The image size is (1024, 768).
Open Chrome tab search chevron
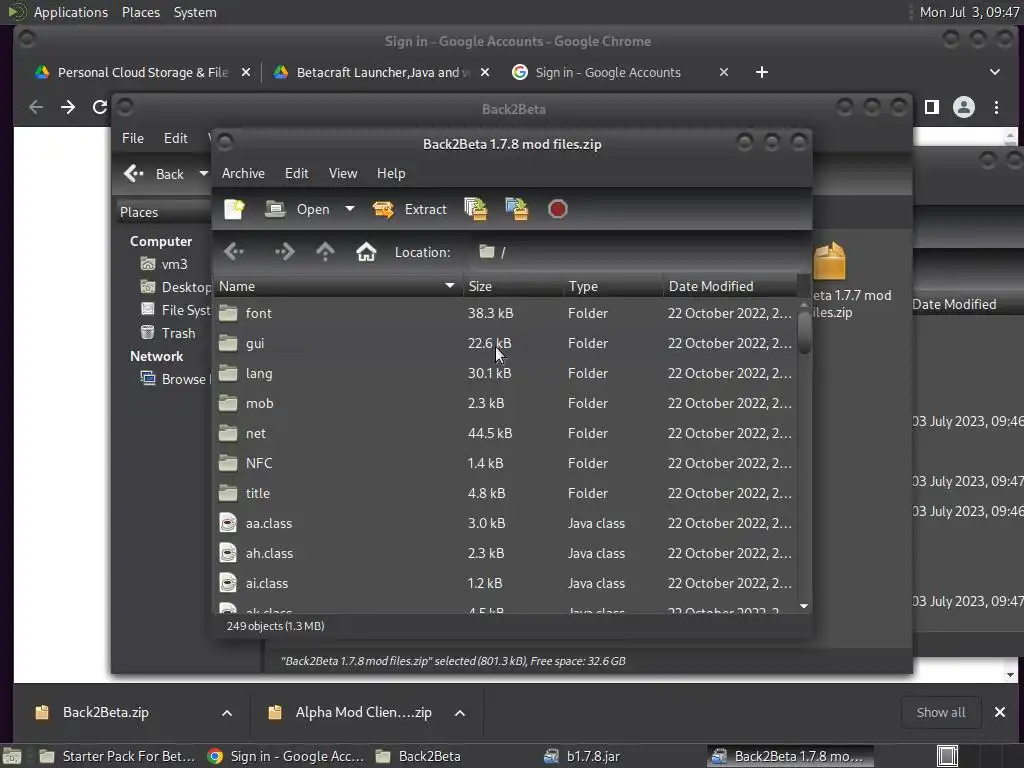click(x=995, y=72)
